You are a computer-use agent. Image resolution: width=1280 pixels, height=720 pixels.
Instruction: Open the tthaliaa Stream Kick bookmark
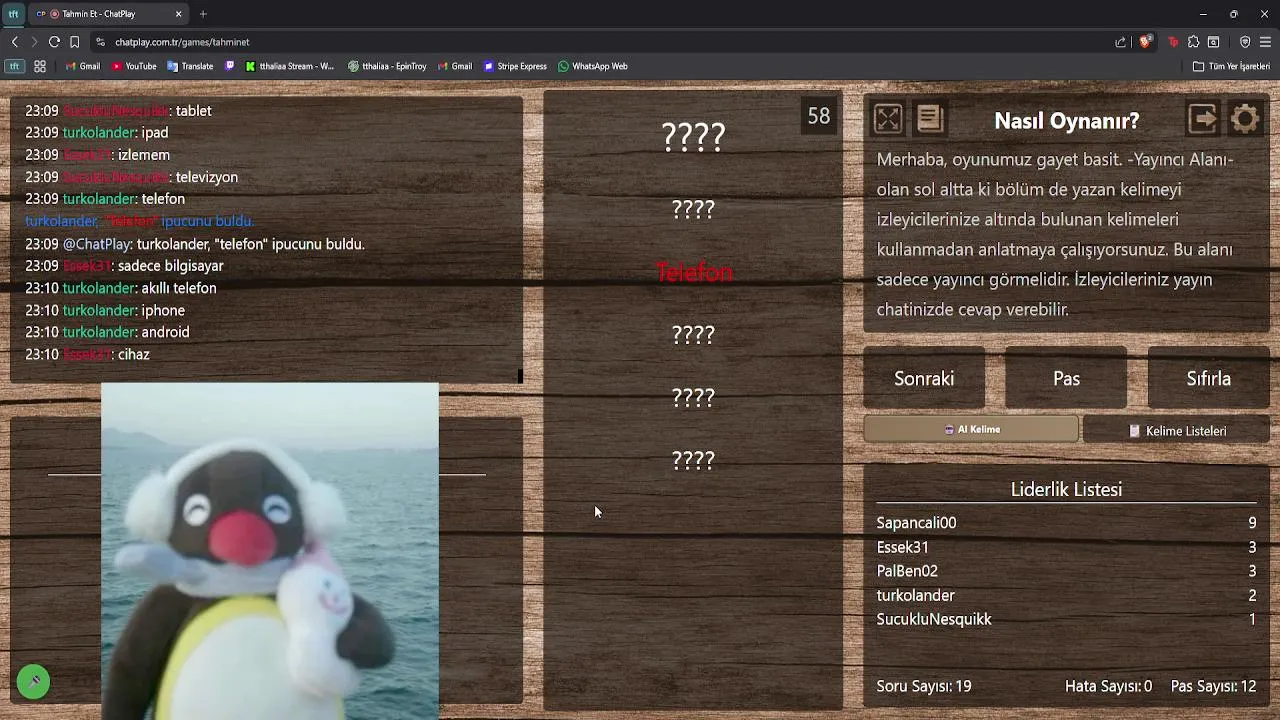coord(290,66)
